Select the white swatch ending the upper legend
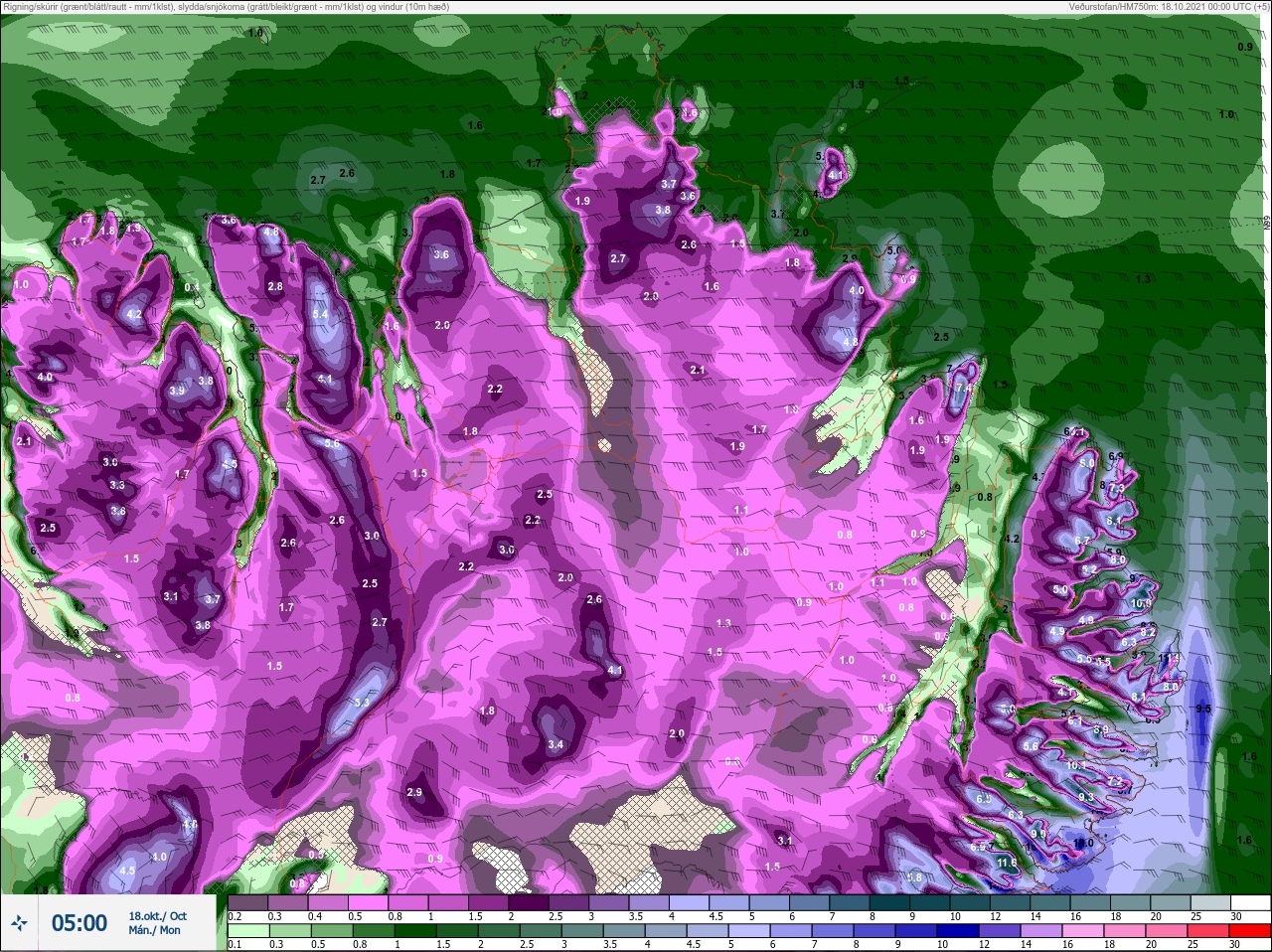The image size is (1272, 952). [x=1249, y=903]
